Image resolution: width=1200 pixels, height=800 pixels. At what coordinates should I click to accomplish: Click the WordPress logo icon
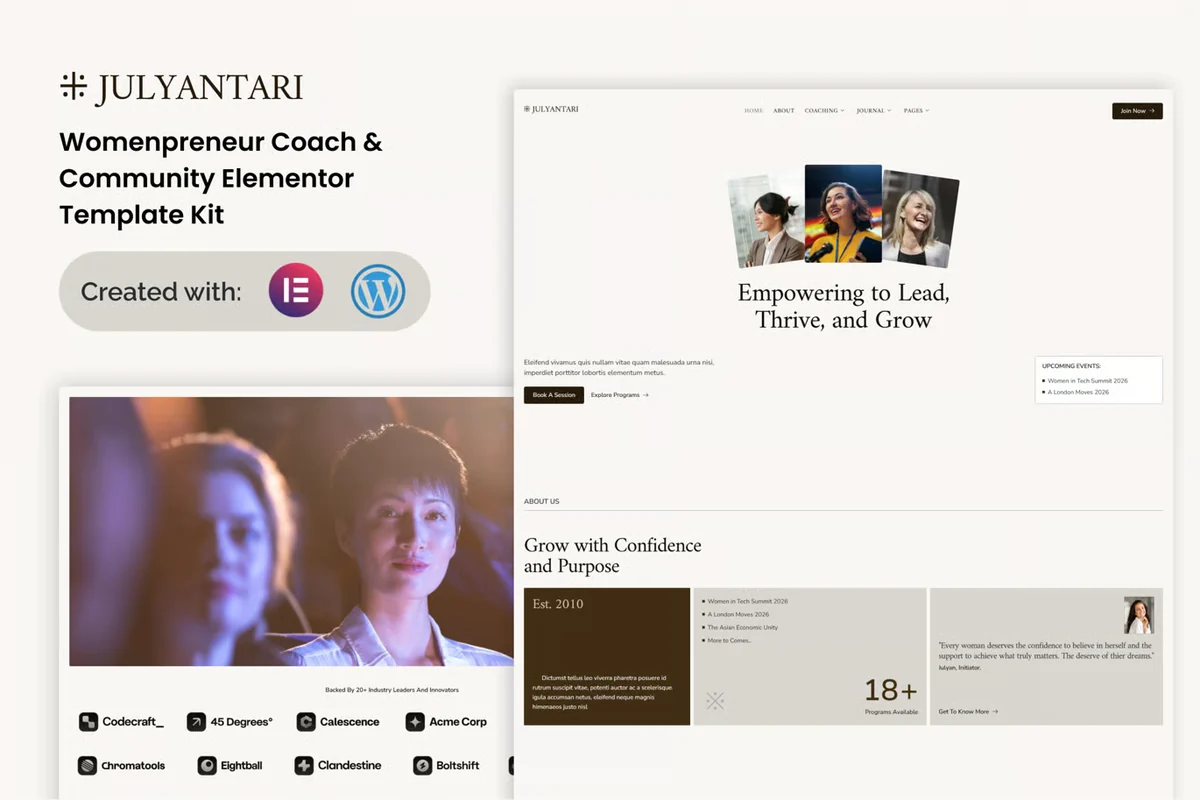point(378,290)
